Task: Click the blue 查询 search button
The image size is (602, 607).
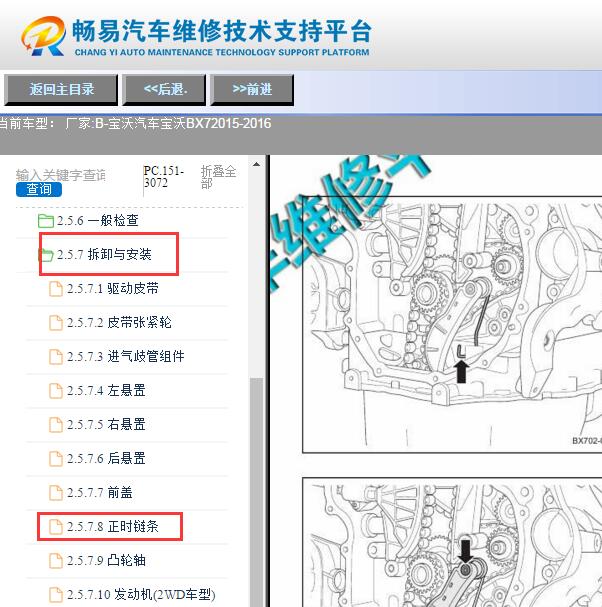Action: click(x=39, y=189)
